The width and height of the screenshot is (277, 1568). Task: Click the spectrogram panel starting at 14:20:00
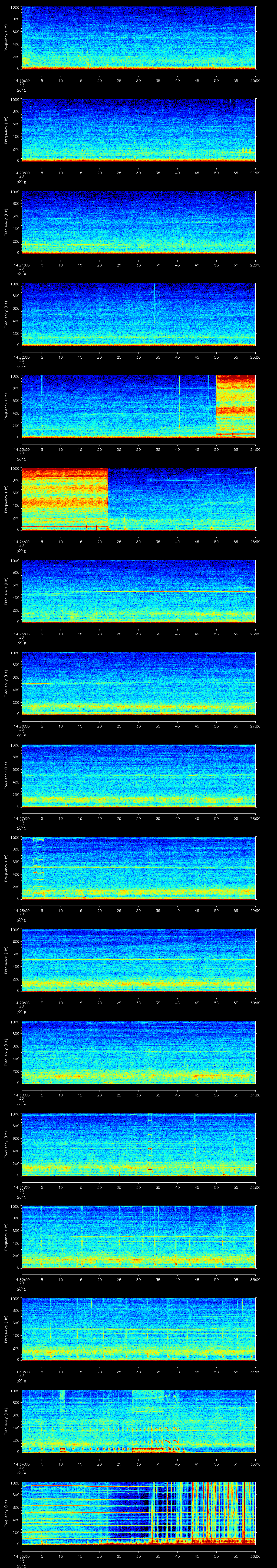pos(138,130)
